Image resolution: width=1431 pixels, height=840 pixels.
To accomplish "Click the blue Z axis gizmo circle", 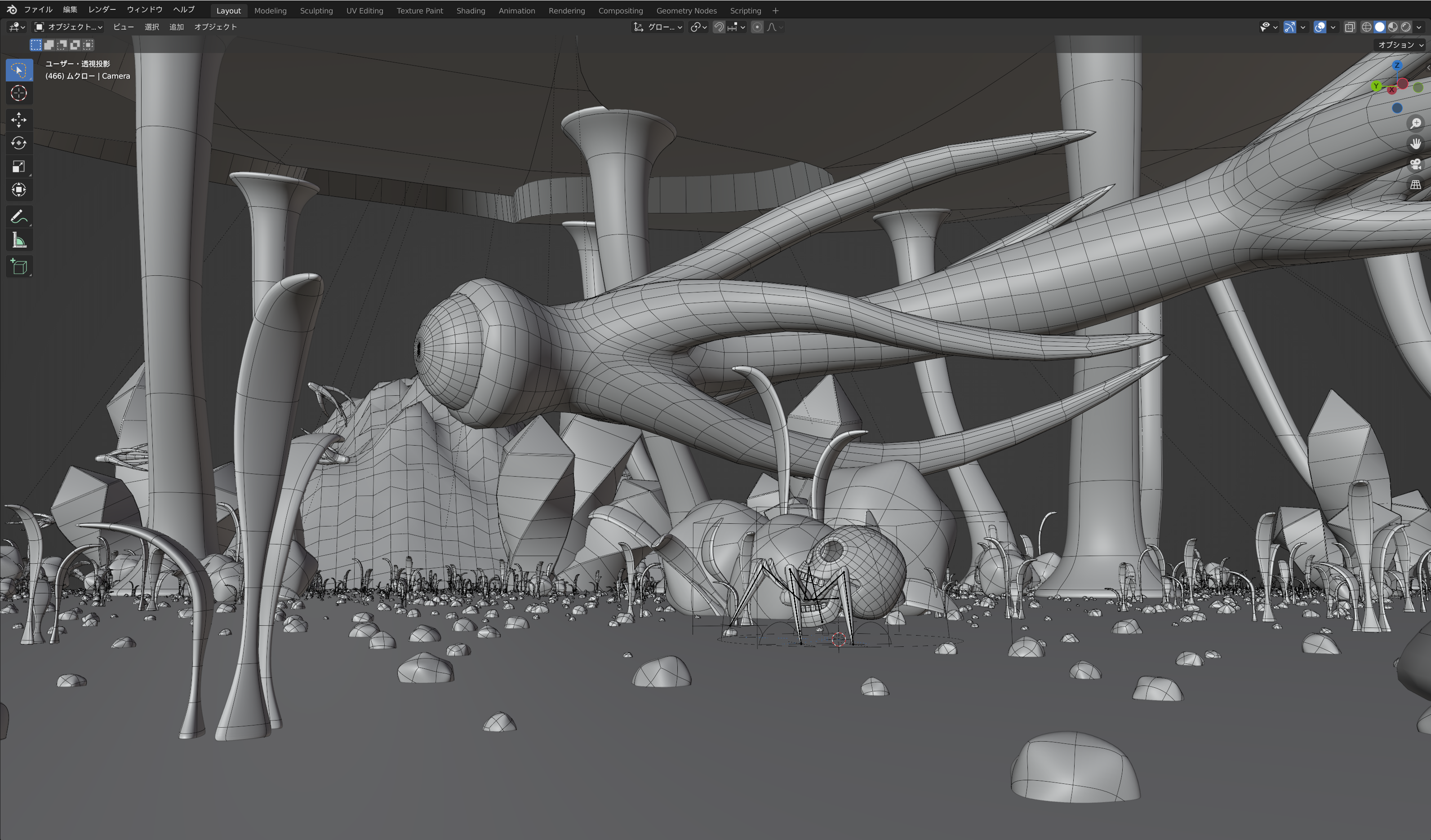I will click(x=1397, y=65).
